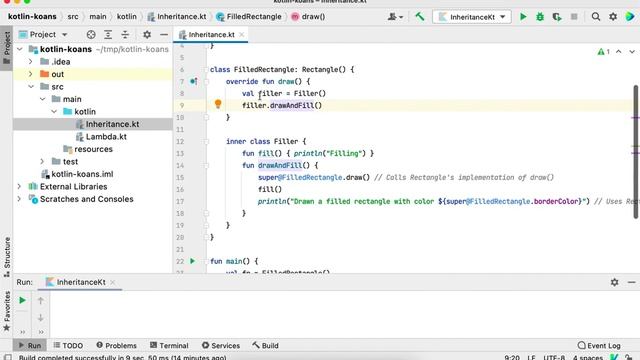This screenshot has height=360, width=640.
Task: Open the TODO tool window
Action: 68,345
